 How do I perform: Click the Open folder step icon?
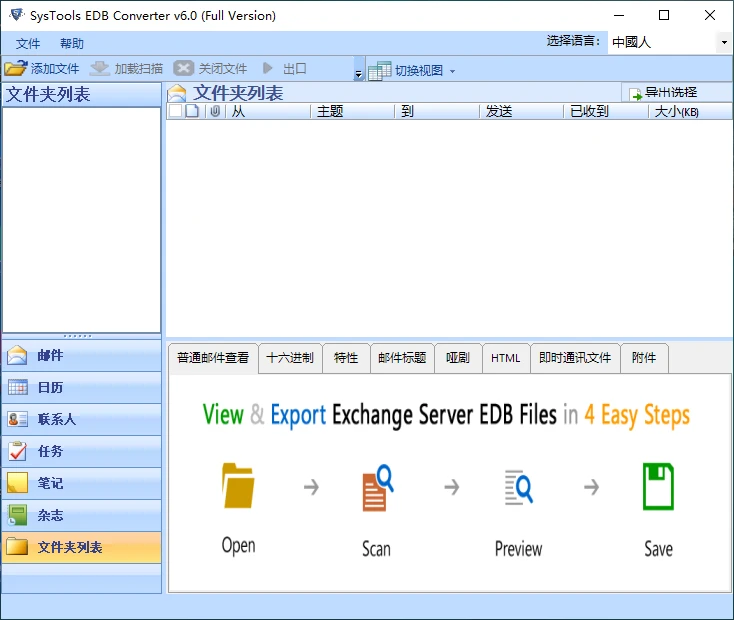point(238,486)
